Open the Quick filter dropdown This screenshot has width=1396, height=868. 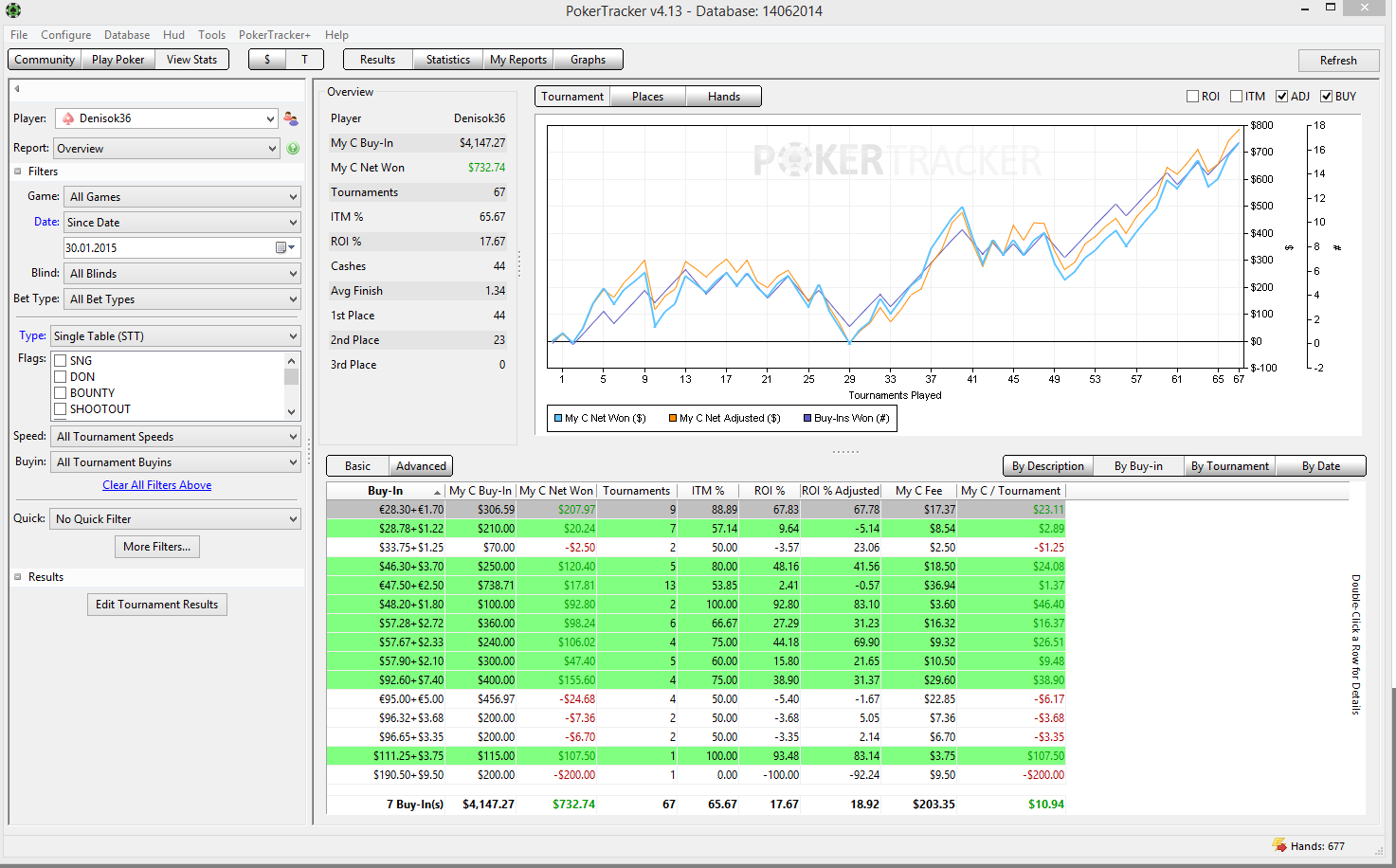click(175, 519)
